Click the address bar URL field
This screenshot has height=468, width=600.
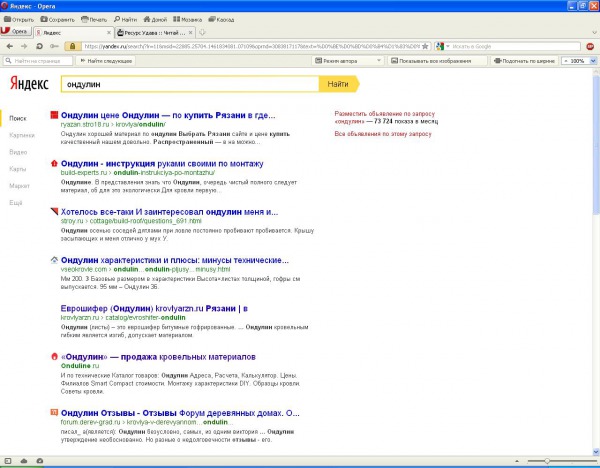[x=252, y=46]
